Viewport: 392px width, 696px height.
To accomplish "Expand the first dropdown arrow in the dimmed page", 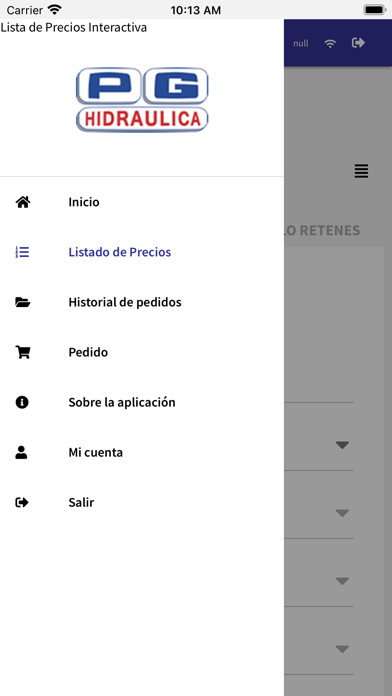I will 342,445.
